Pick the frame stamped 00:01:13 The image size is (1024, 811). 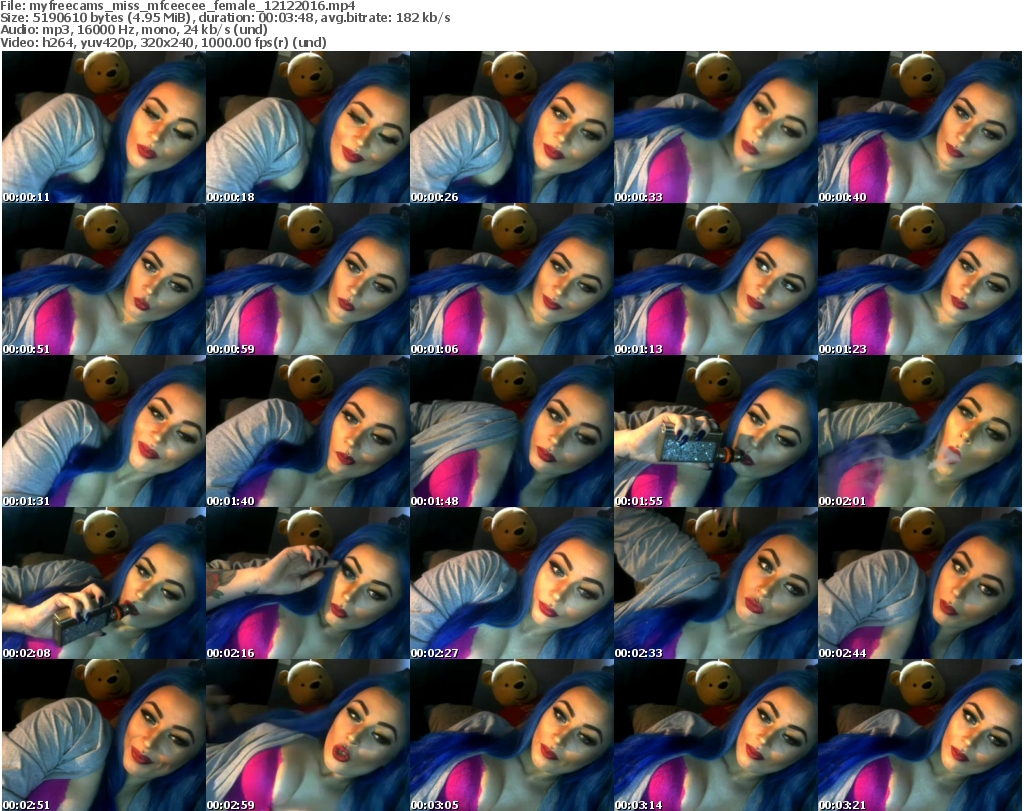(x=716, y=279)
